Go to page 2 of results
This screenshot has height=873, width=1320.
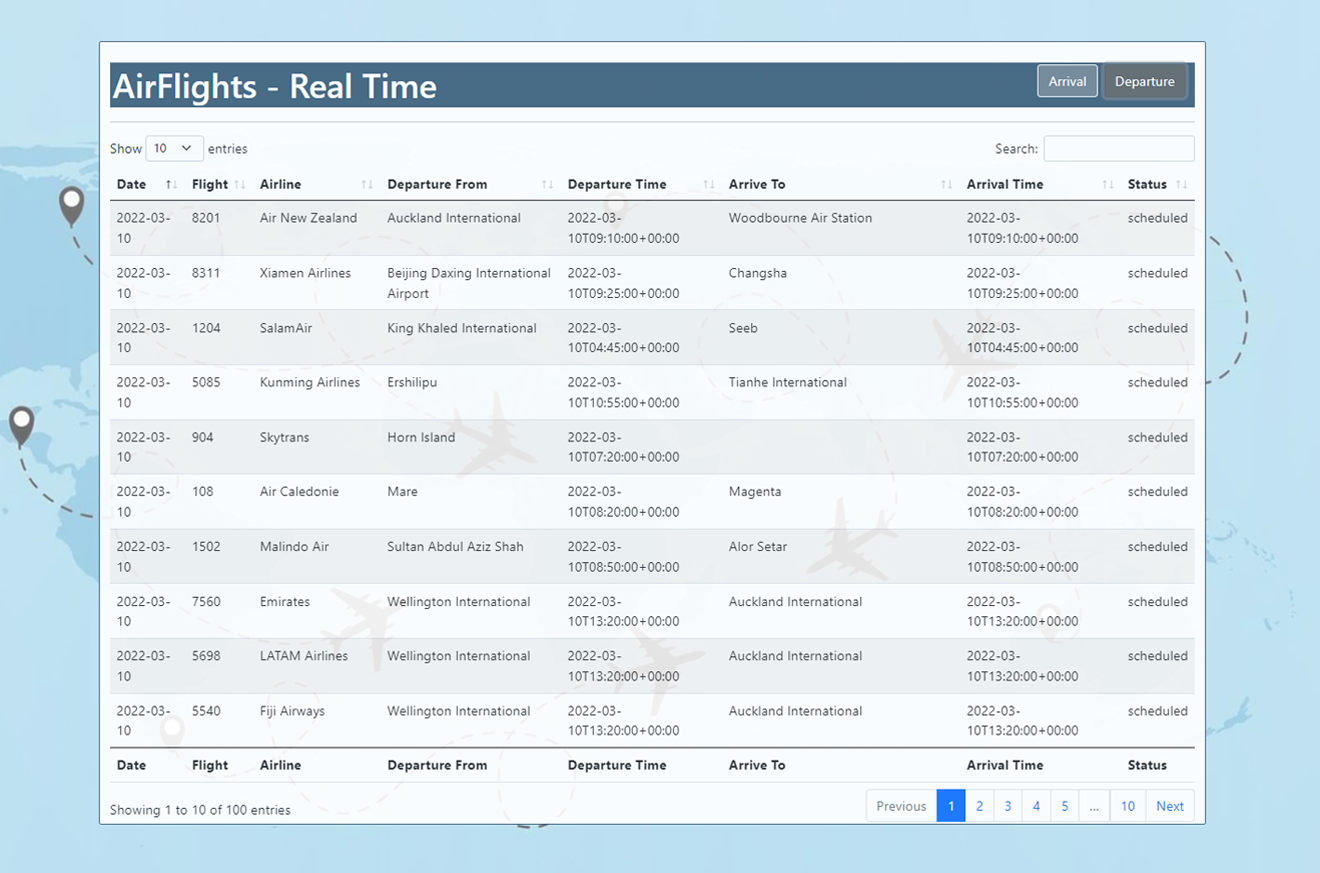(x=979, y=806)
